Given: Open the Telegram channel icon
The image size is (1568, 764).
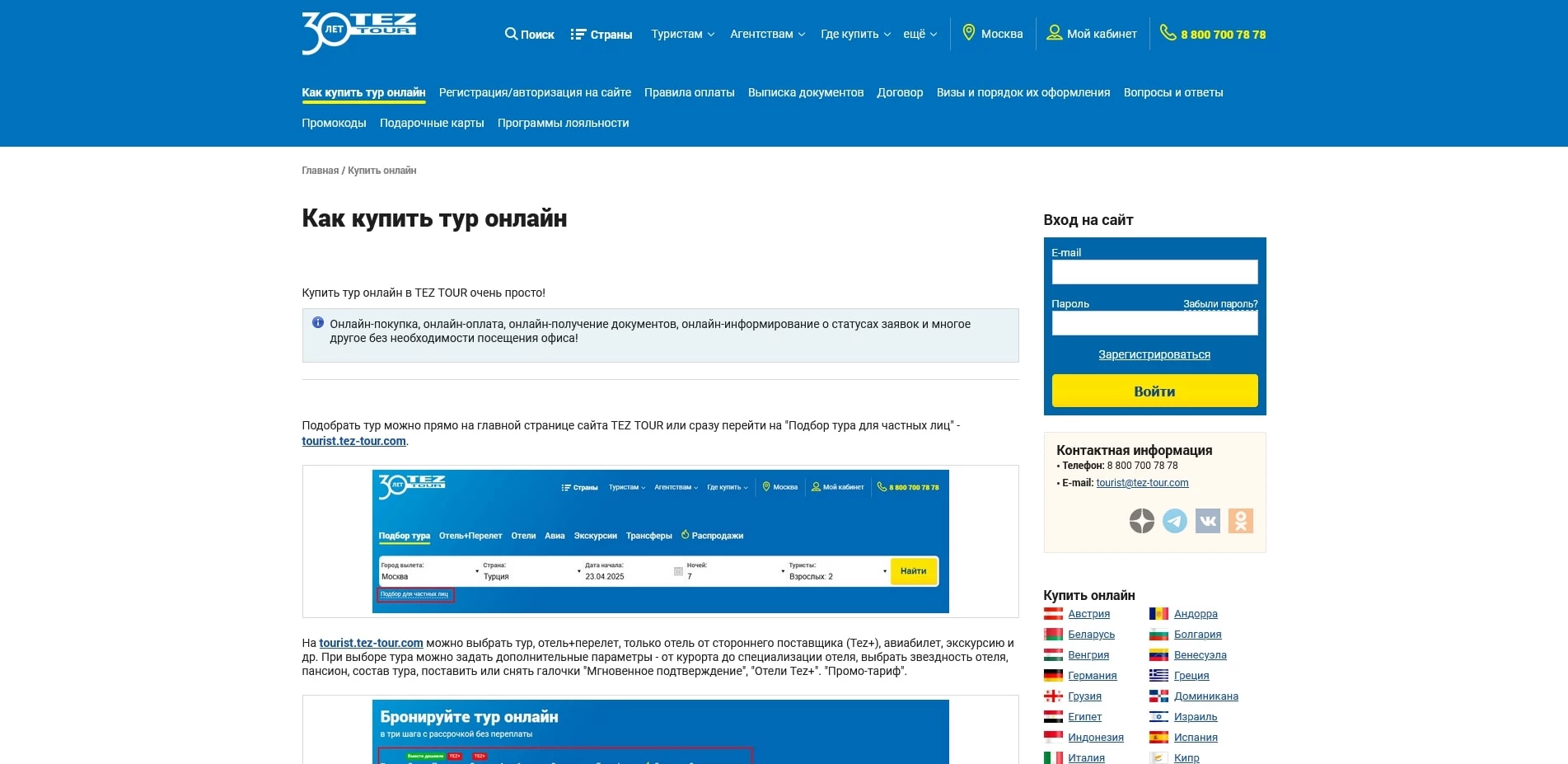Looking at the screenshot, I should 1174,521.
